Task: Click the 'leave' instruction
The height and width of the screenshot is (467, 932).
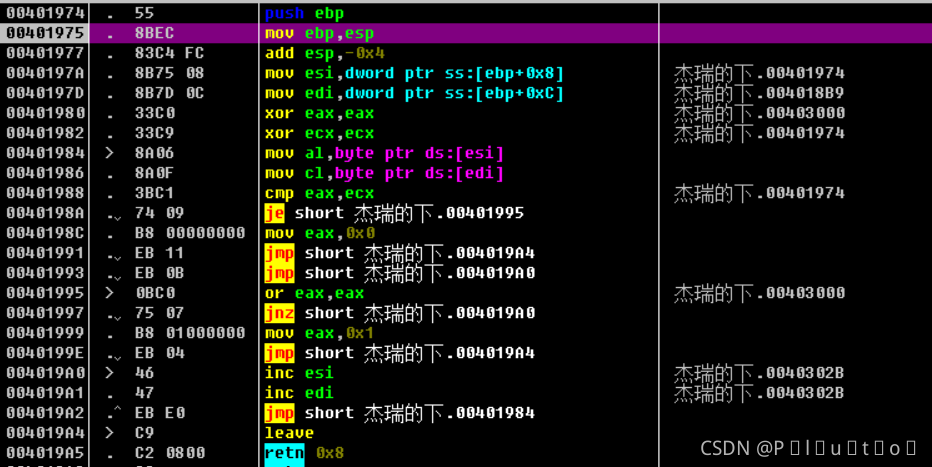Action: coord(289,433)
